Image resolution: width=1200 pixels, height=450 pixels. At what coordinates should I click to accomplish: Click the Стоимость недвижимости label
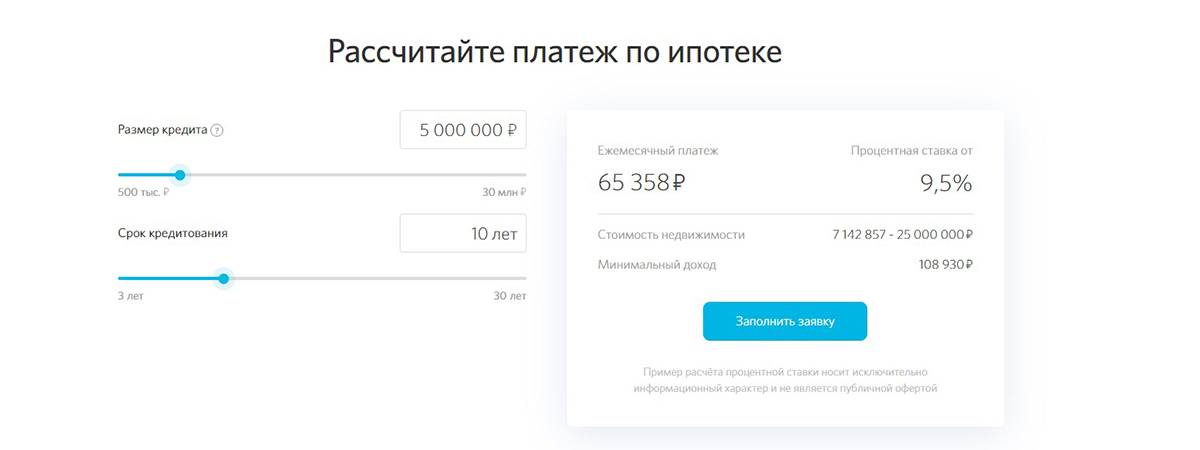tap(671, 235)
